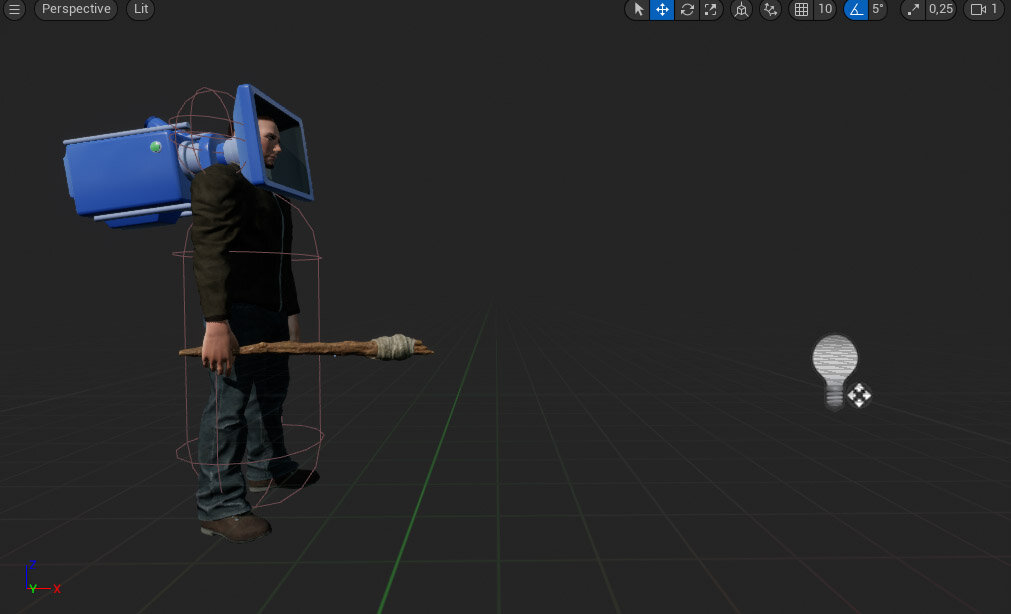
Task: Open the Lit view mode dropdown
Action: click(141, 9)
